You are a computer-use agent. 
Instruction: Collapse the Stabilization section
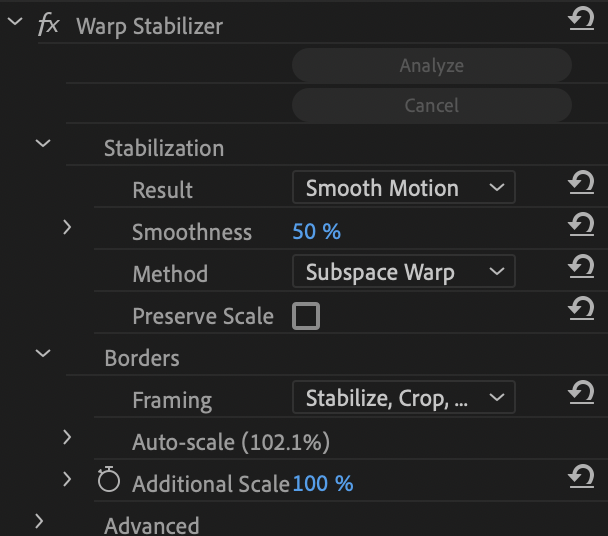point(43,144)
